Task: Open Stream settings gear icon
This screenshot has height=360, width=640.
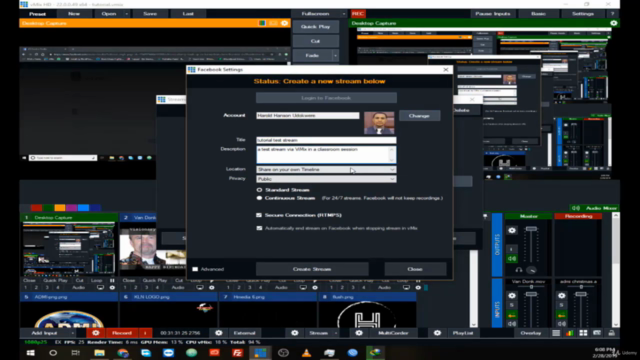Action: (x=295, y=333)
